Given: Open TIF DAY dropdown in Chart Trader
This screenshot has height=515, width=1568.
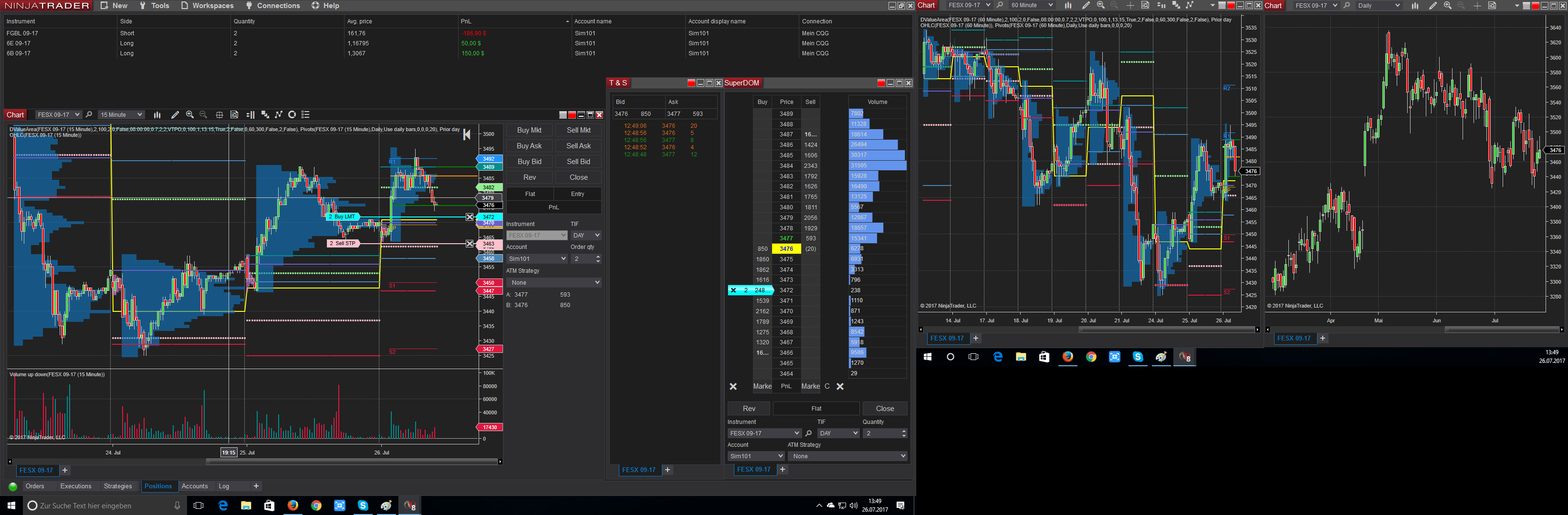Looking at the screenshot, I should click(586, 235).
